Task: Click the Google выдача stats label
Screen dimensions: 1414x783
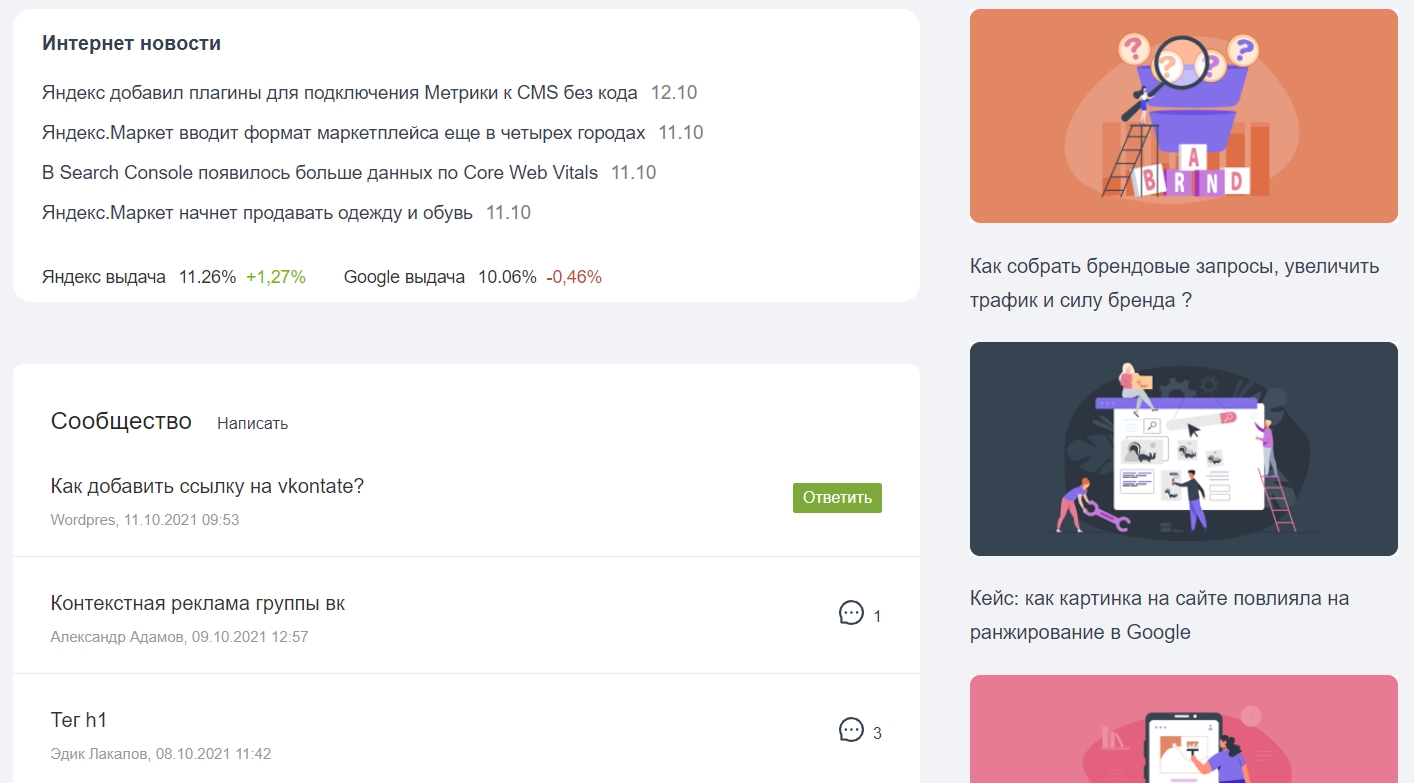Action: tap(404, 277)
